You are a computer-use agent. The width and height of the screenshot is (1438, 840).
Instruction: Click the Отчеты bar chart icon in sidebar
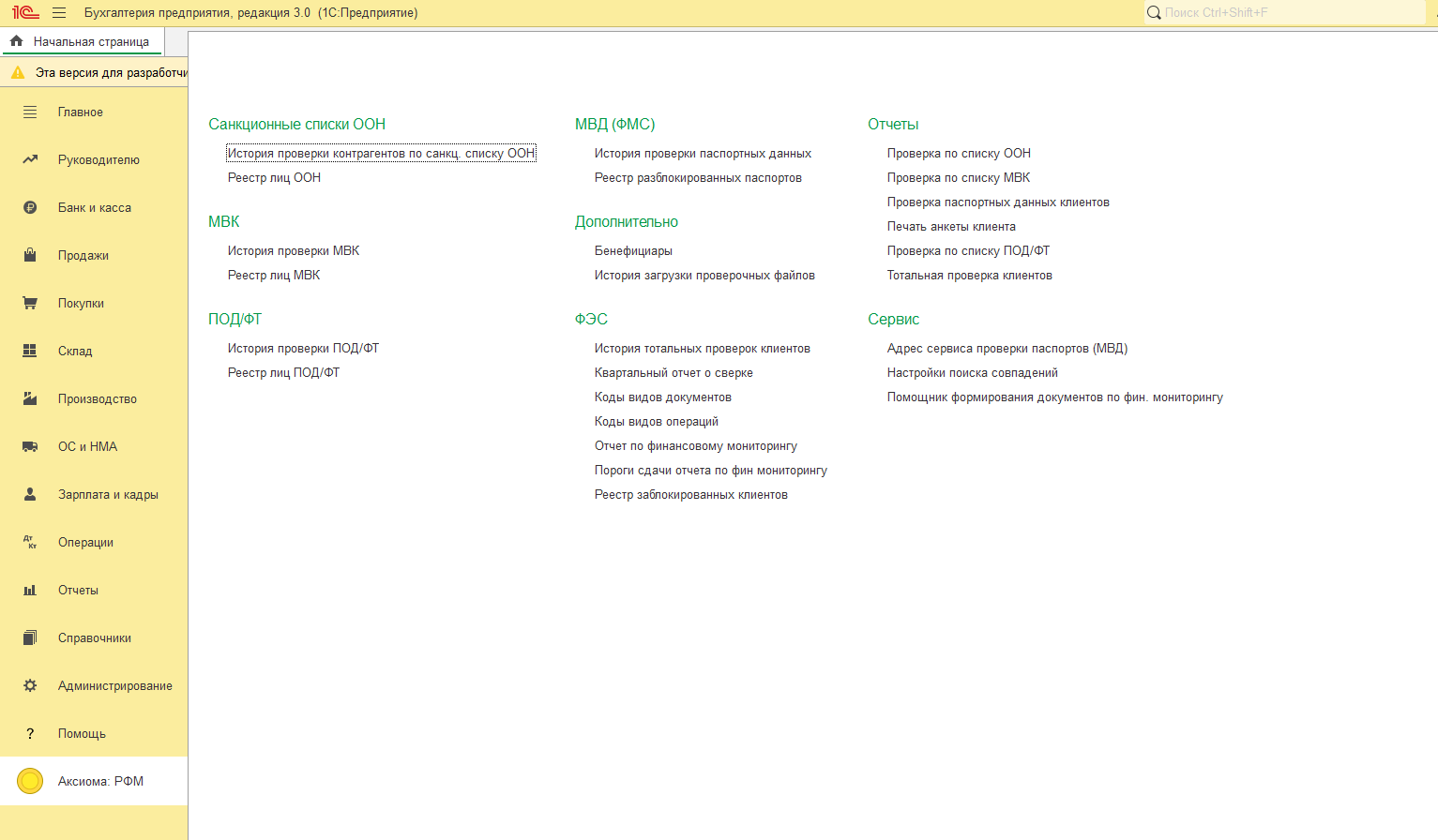(30, 590)
